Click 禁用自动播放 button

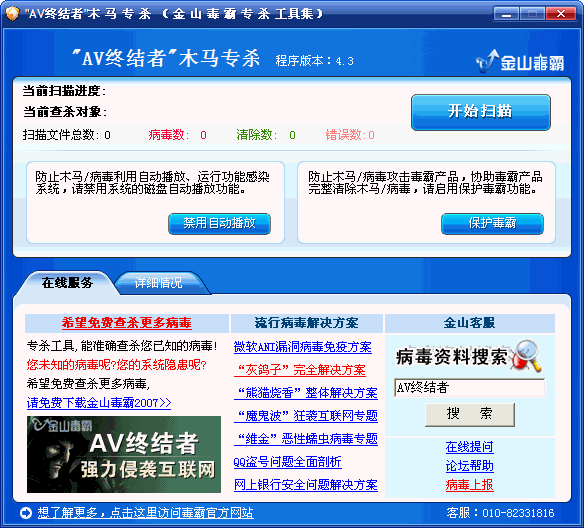click(x=219, y=223)
